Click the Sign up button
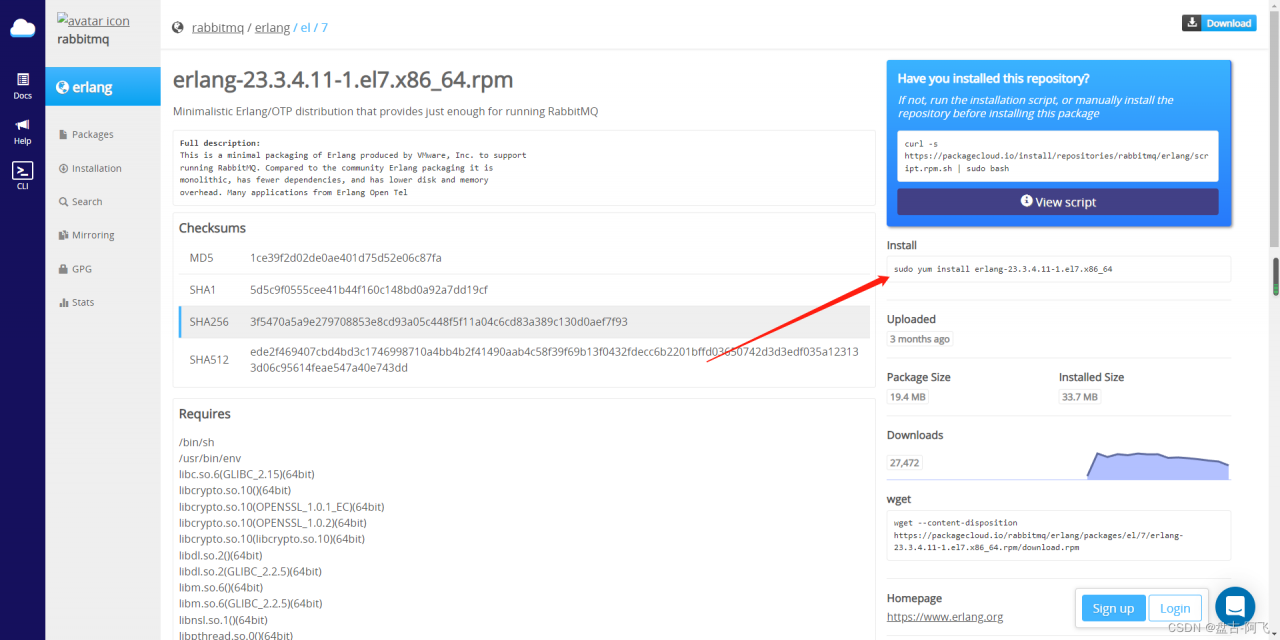This screenshot has height=640, width=1280. click(x=1113, y=608)
